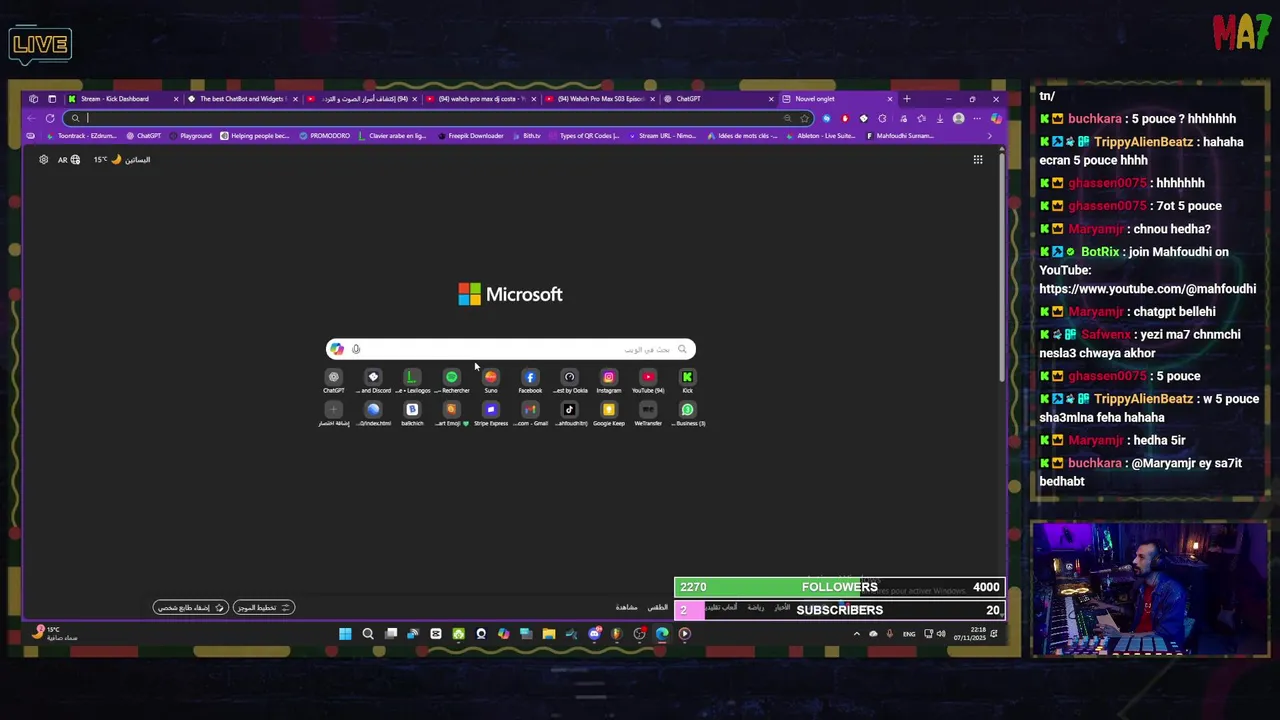
Task: Open the Discord shortcut tile
Action: [373, 380]
